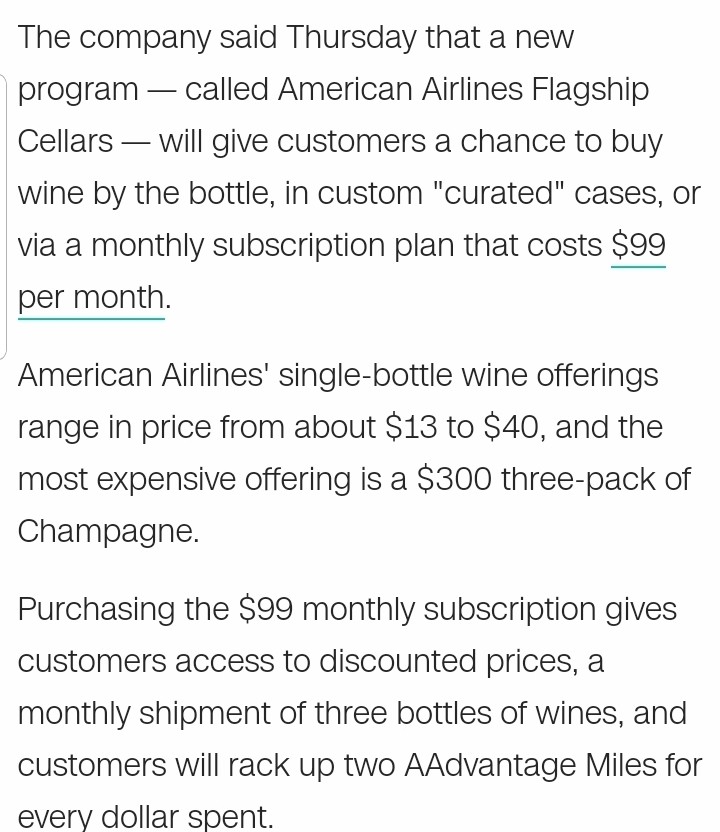This screenshot has width=720, height=832.
Task: Open the underlined "$99" subscription link
Action: [x=638, y=245]
